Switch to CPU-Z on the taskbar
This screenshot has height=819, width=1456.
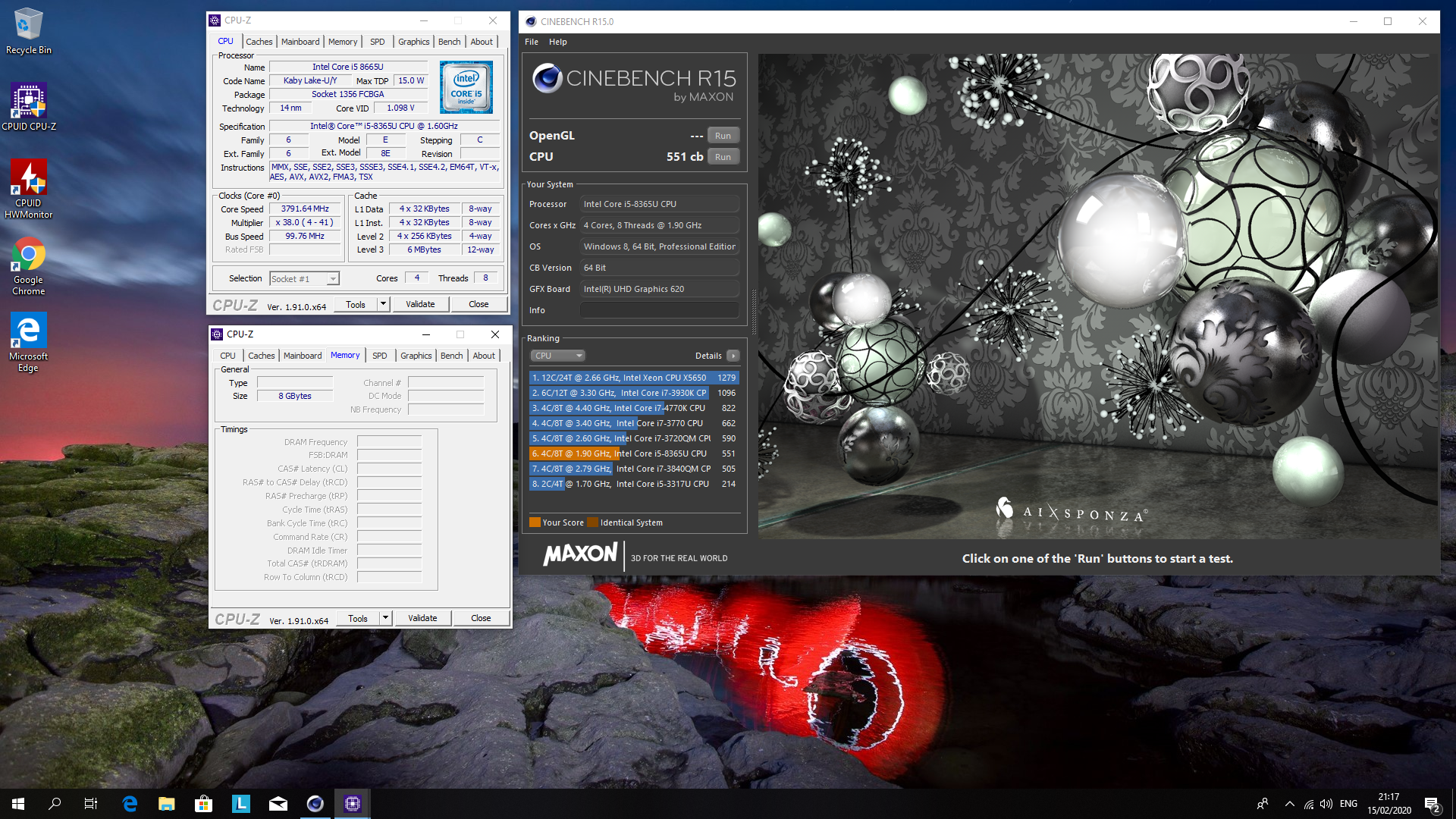click(x=353, y=804)
